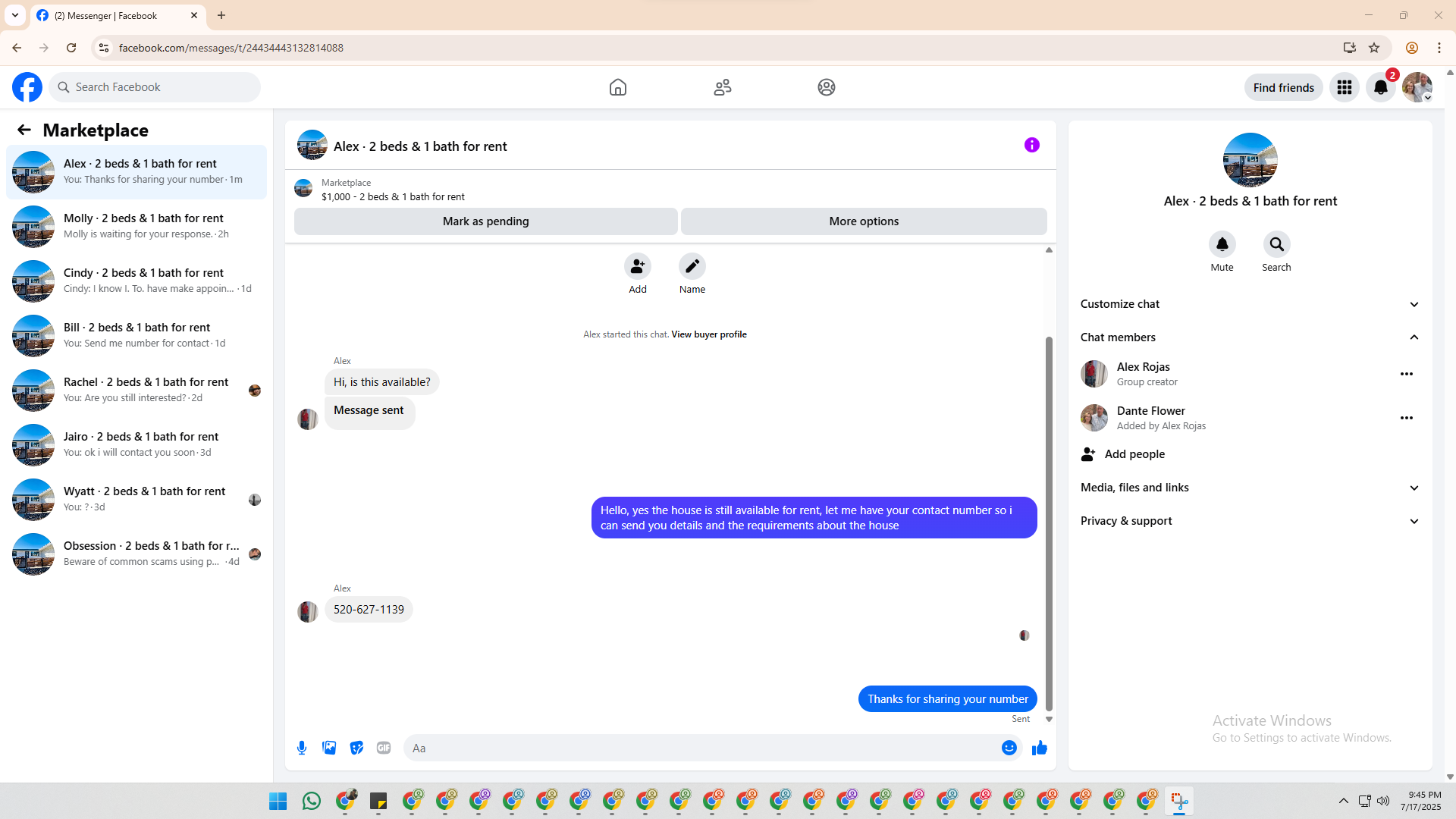Collapse the Chat members section
The image size is (1456, 819).
point(1250,337)
